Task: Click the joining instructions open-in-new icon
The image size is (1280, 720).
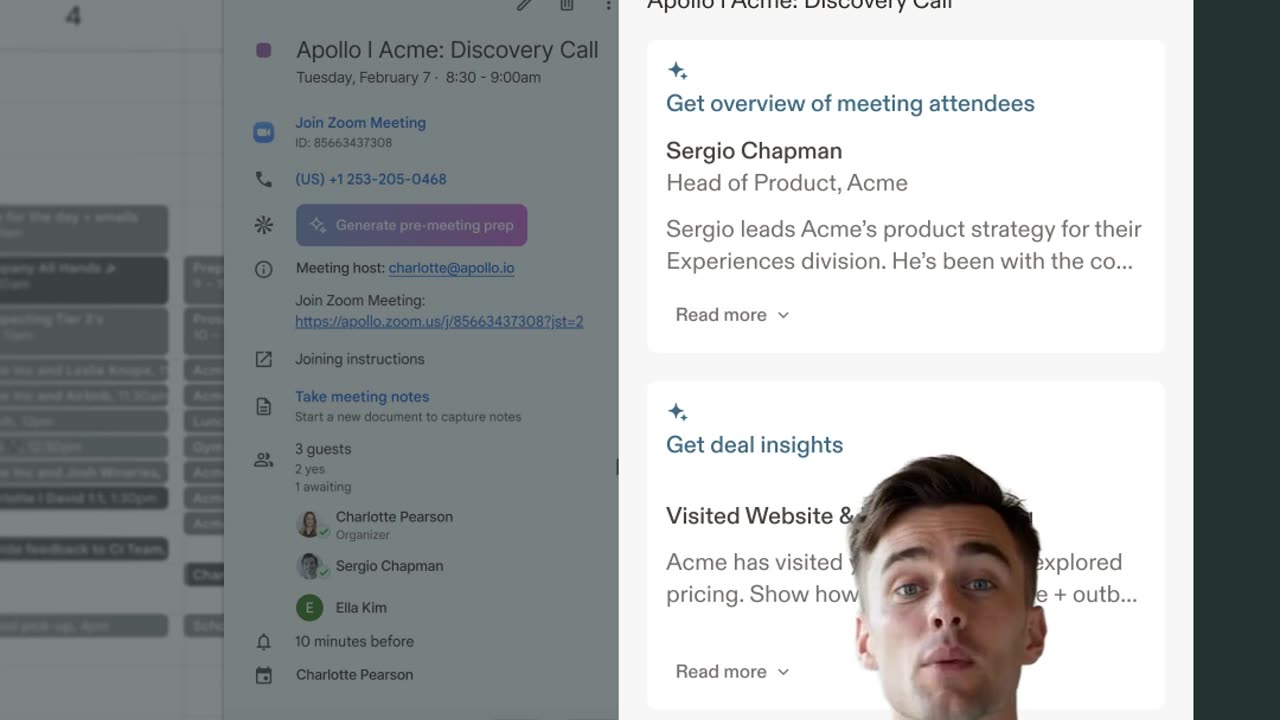Action: [263, 359]
